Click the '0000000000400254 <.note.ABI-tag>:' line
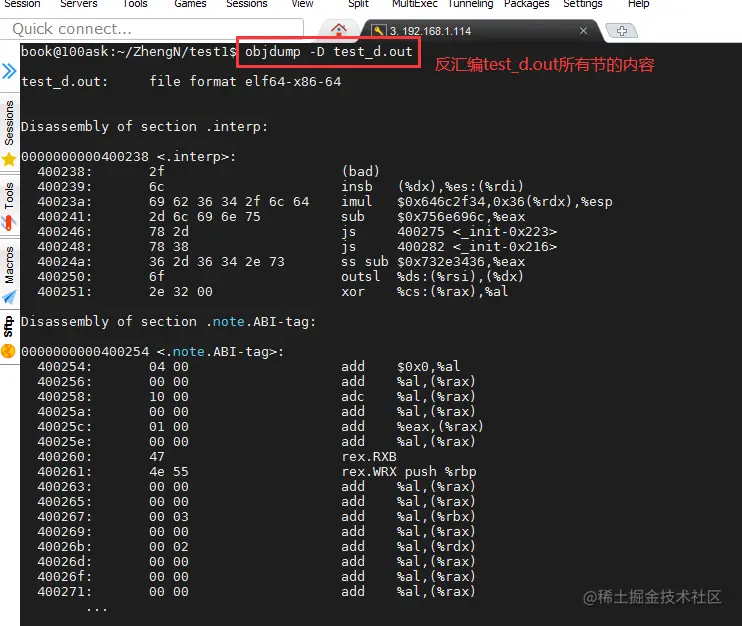The width and height of the screenshot is (742, 626). [x=152, y=352]
